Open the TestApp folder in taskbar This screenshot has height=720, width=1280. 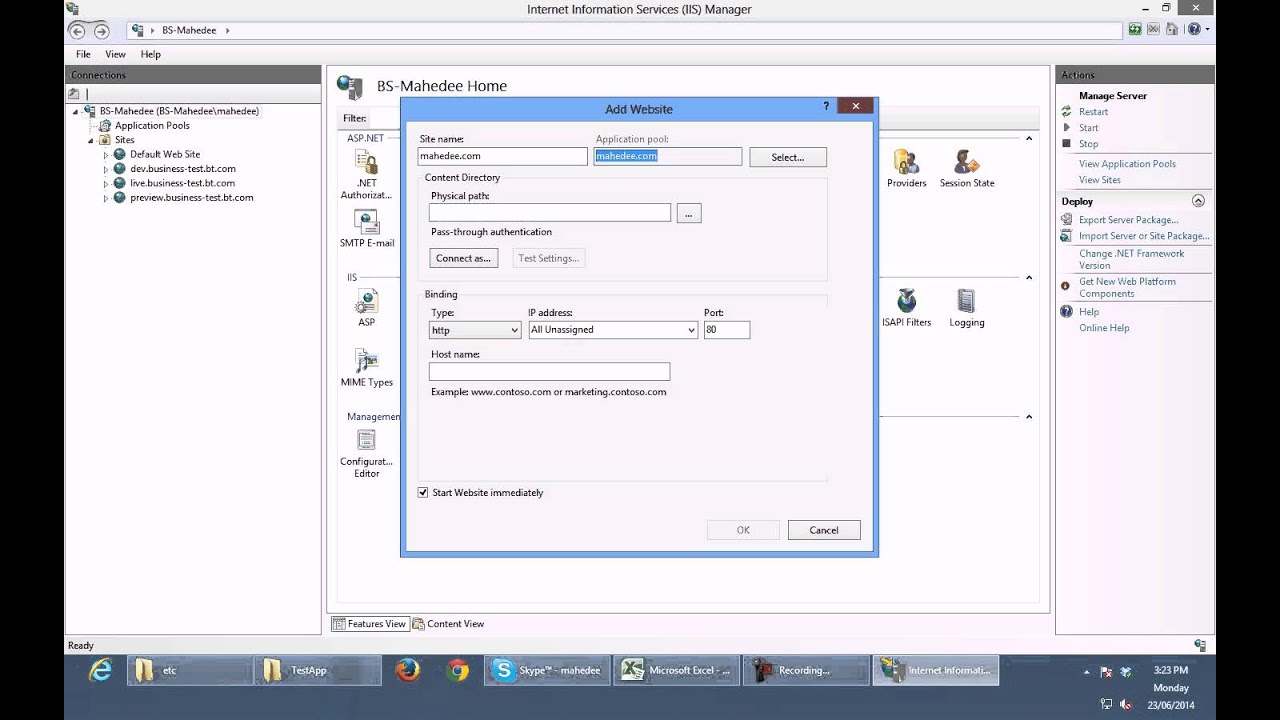click(317, 670)
